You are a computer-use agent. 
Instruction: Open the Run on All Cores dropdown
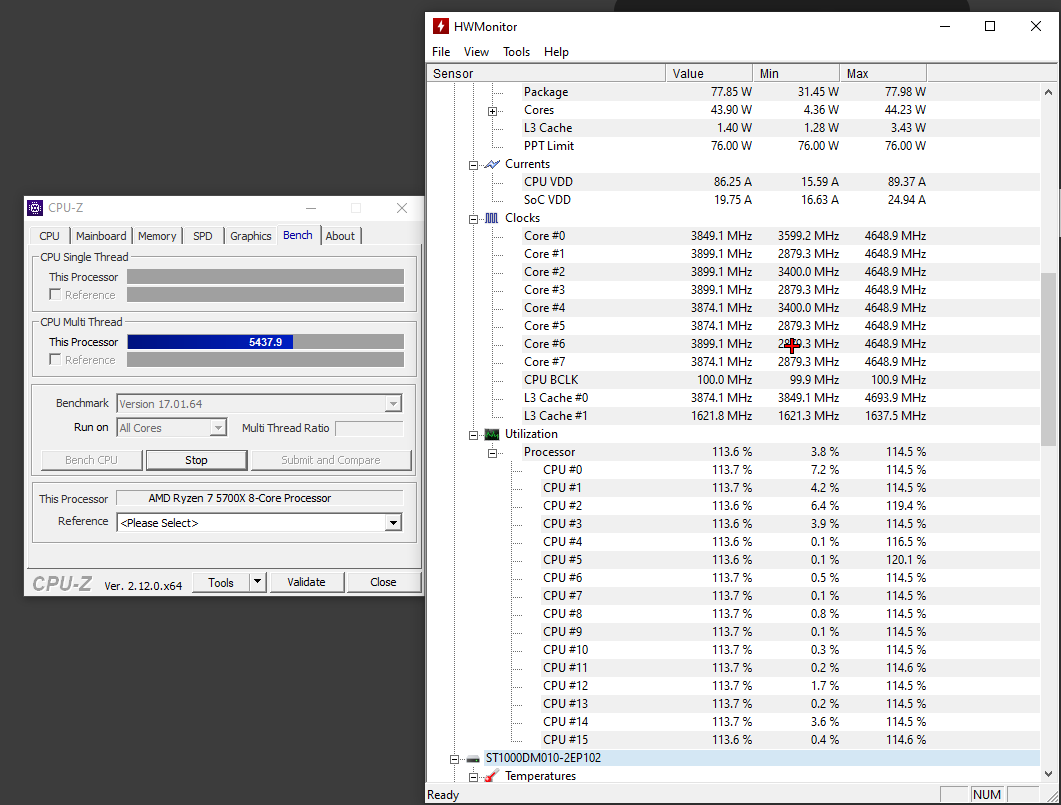click(x=218, y=428)
